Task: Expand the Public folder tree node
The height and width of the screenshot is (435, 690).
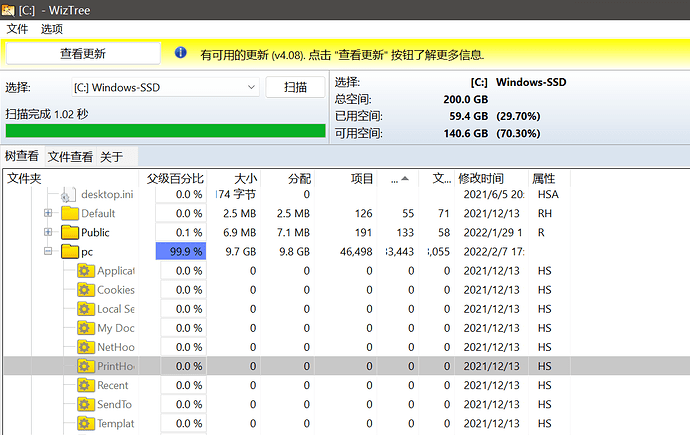Action: 48,232
